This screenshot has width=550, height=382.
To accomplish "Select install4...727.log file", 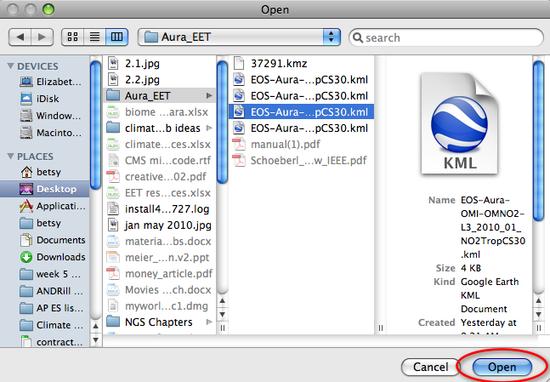I will 159,209.
